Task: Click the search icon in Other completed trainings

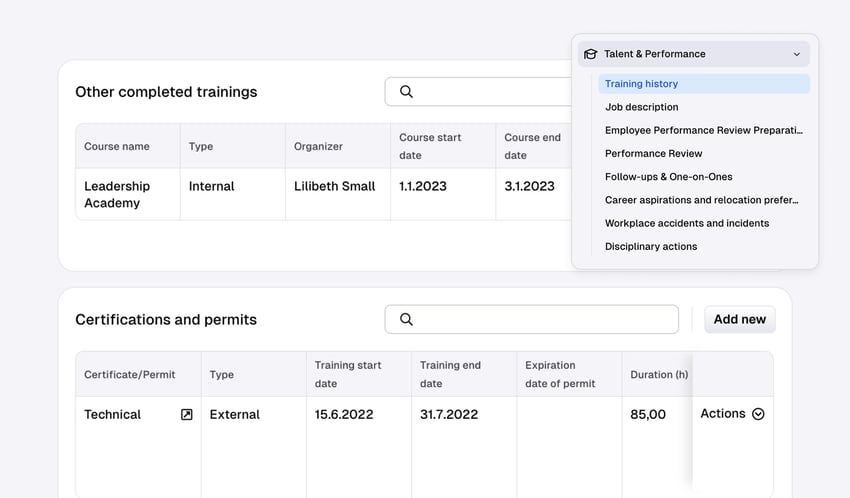Action: pyautogui.click(x=406, y=92)
